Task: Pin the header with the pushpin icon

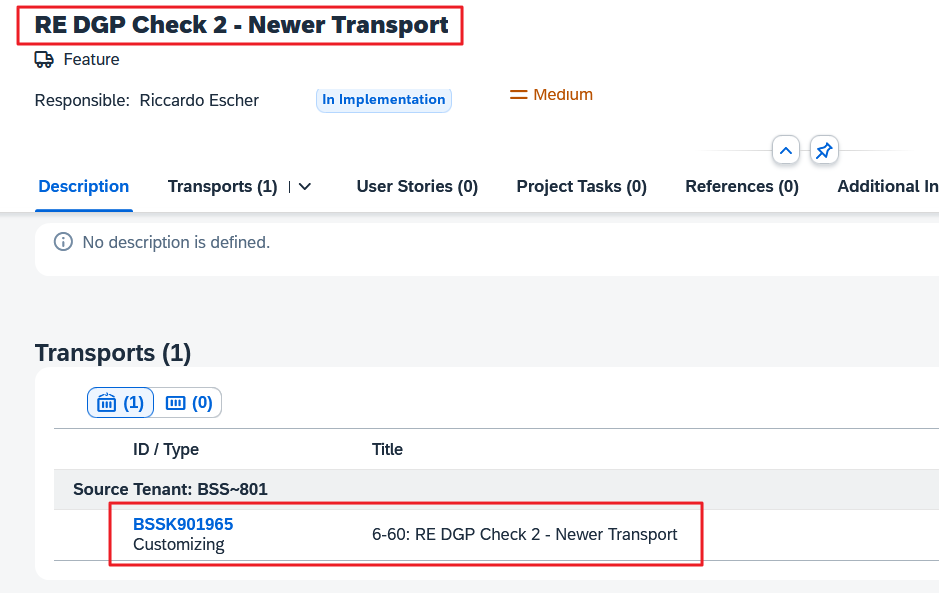Action: coord(823,151)
